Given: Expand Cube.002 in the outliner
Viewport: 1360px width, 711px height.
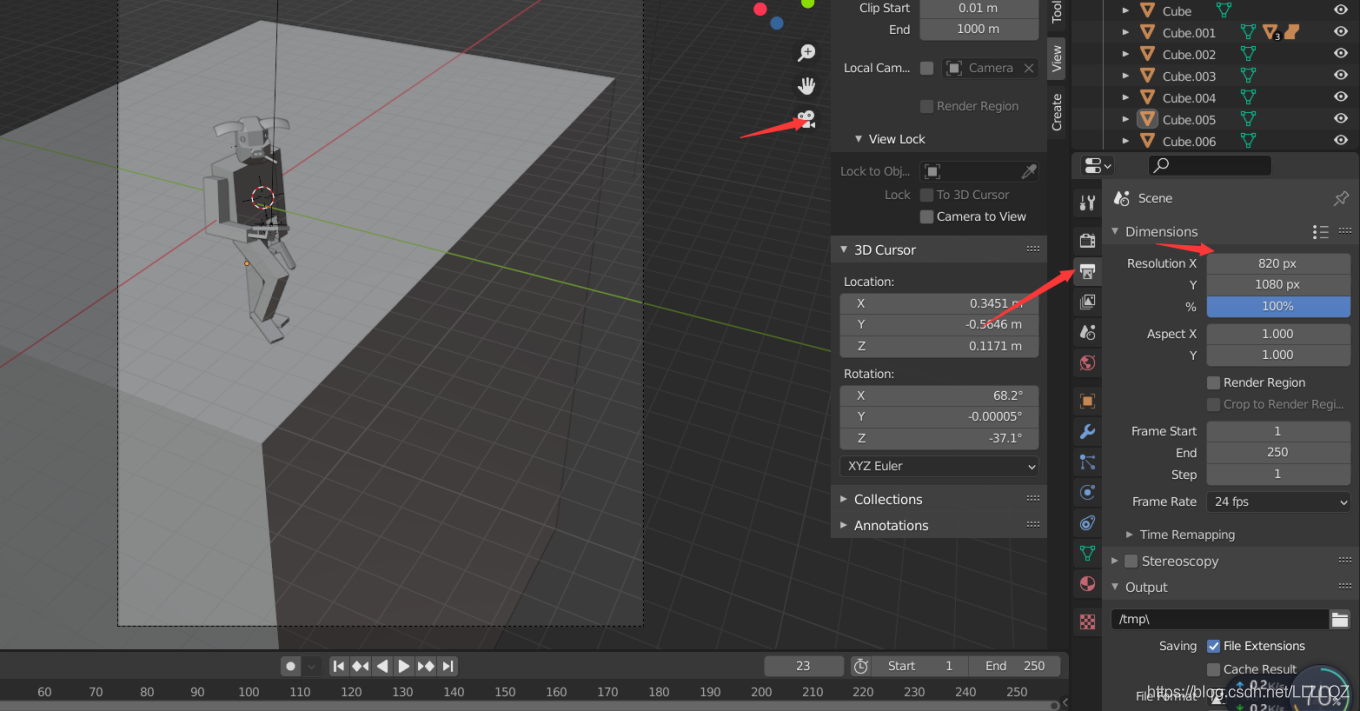Looking at the screenshot, I should pos(1125,54).
